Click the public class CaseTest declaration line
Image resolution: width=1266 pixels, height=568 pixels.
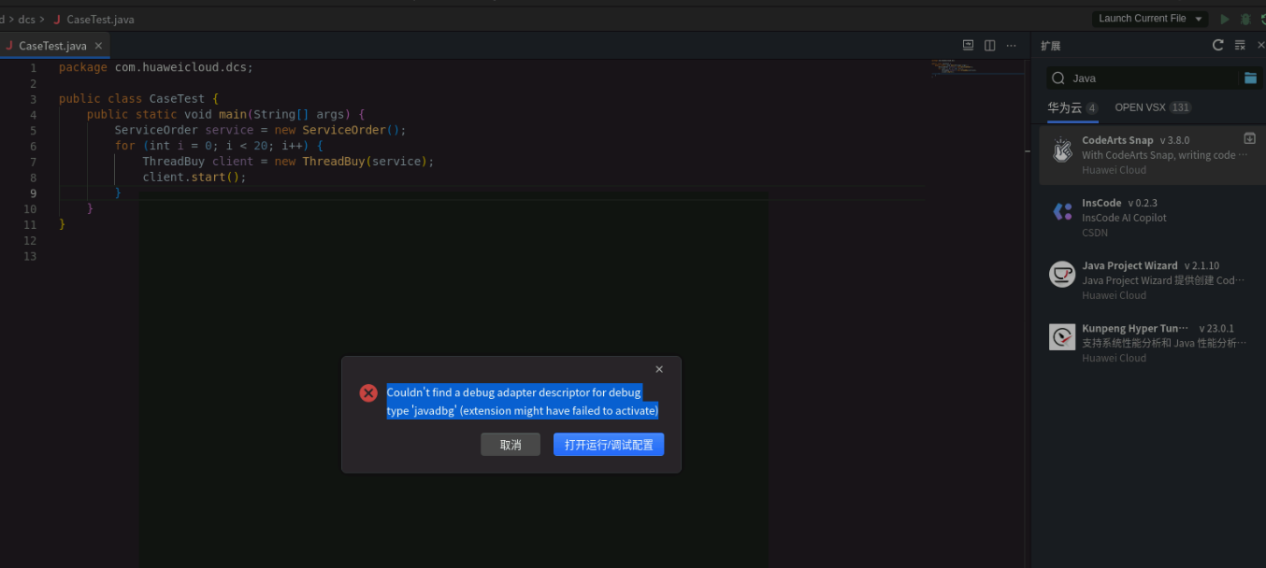pos(138,99)
